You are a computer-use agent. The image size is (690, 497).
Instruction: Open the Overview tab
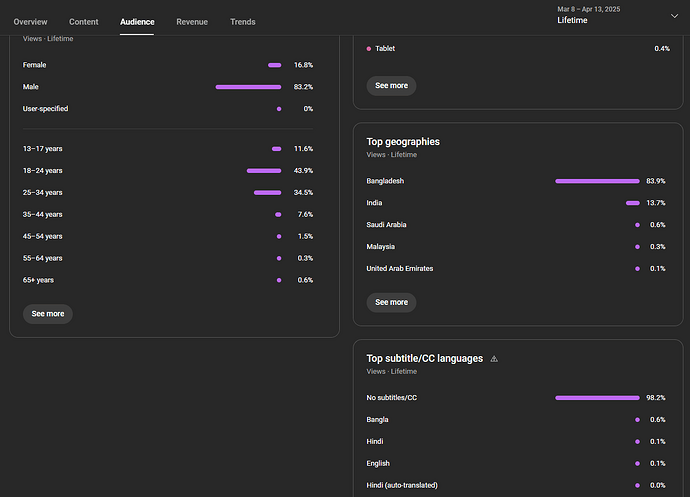(30, 22)
